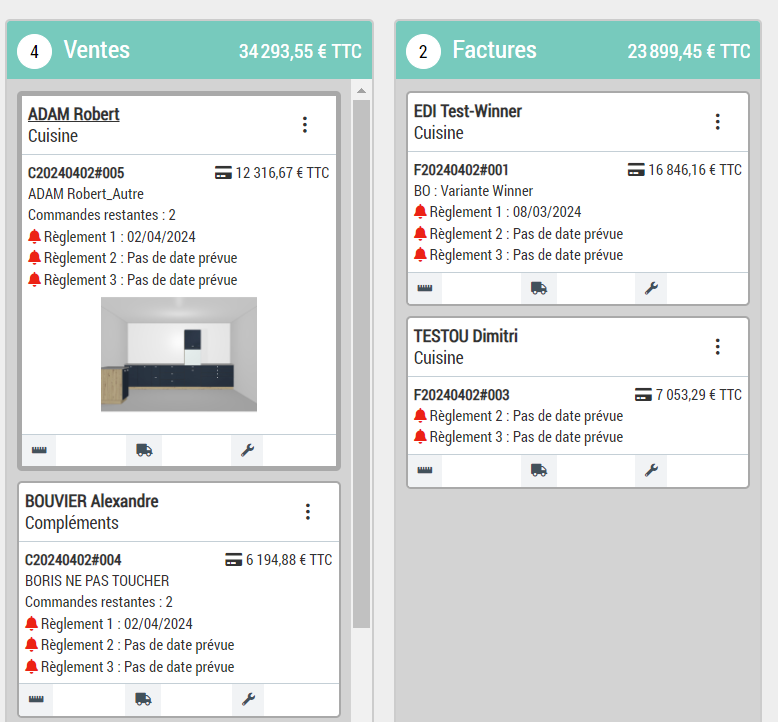Screen dimensions: 778x722
Task: Click wrench icon on TESTOU Dimitri card
Action: (651, 470)
